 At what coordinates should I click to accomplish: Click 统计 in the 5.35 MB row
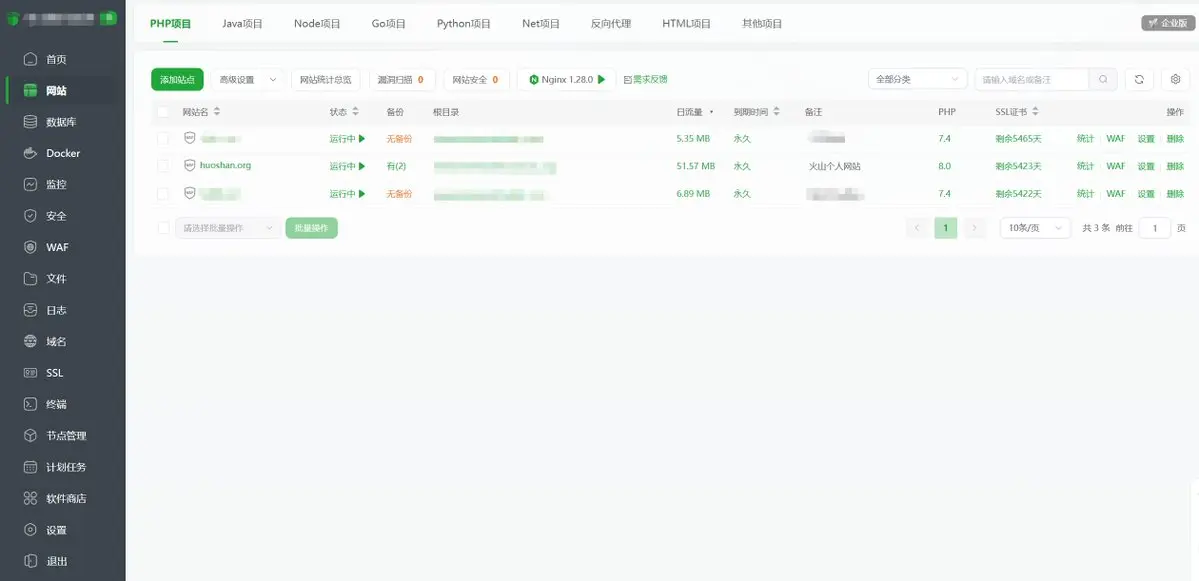1085,138
